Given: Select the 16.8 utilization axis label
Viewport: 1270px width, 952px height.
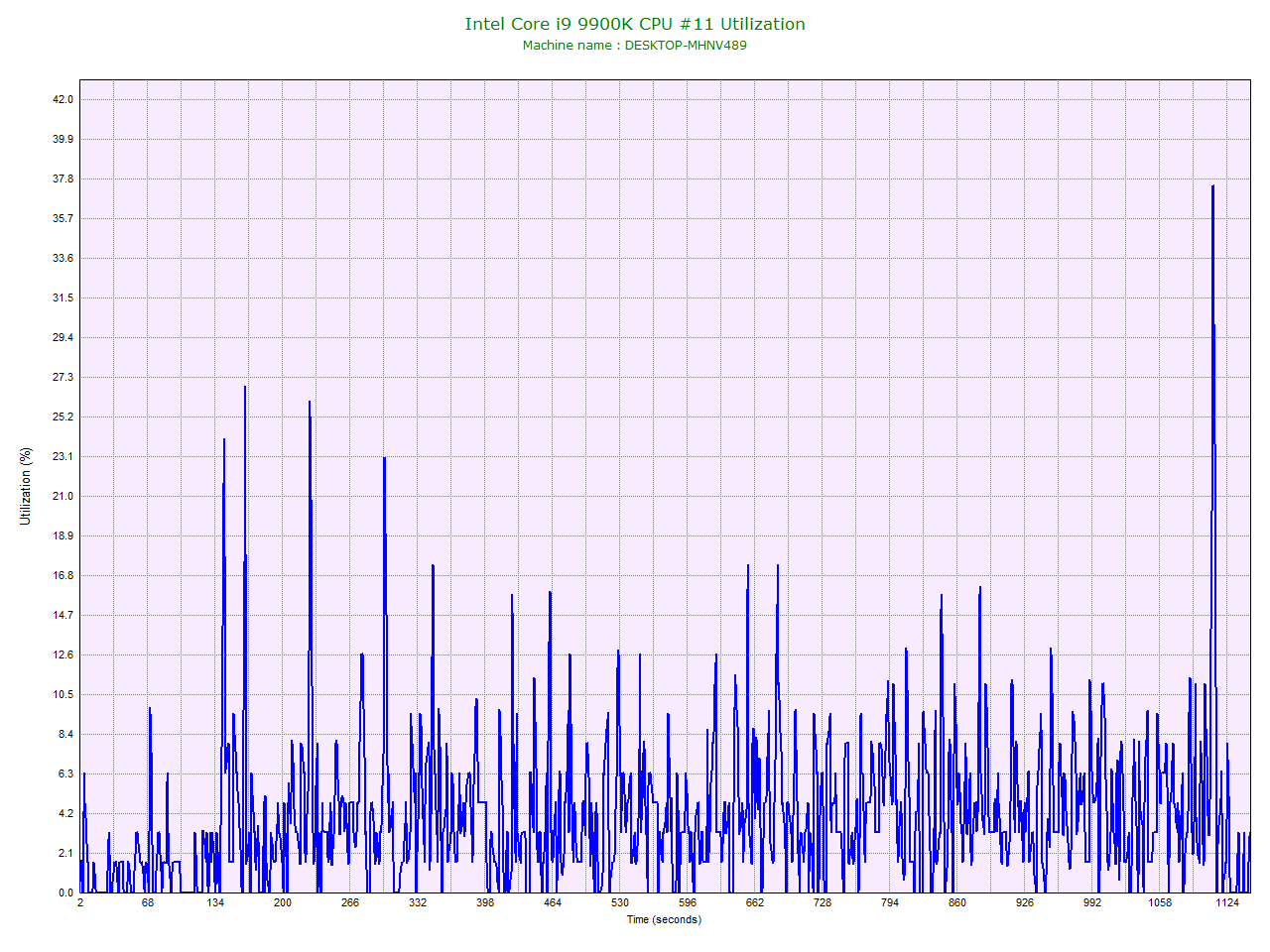Looking at the screenshot, I should click(63, 575).
